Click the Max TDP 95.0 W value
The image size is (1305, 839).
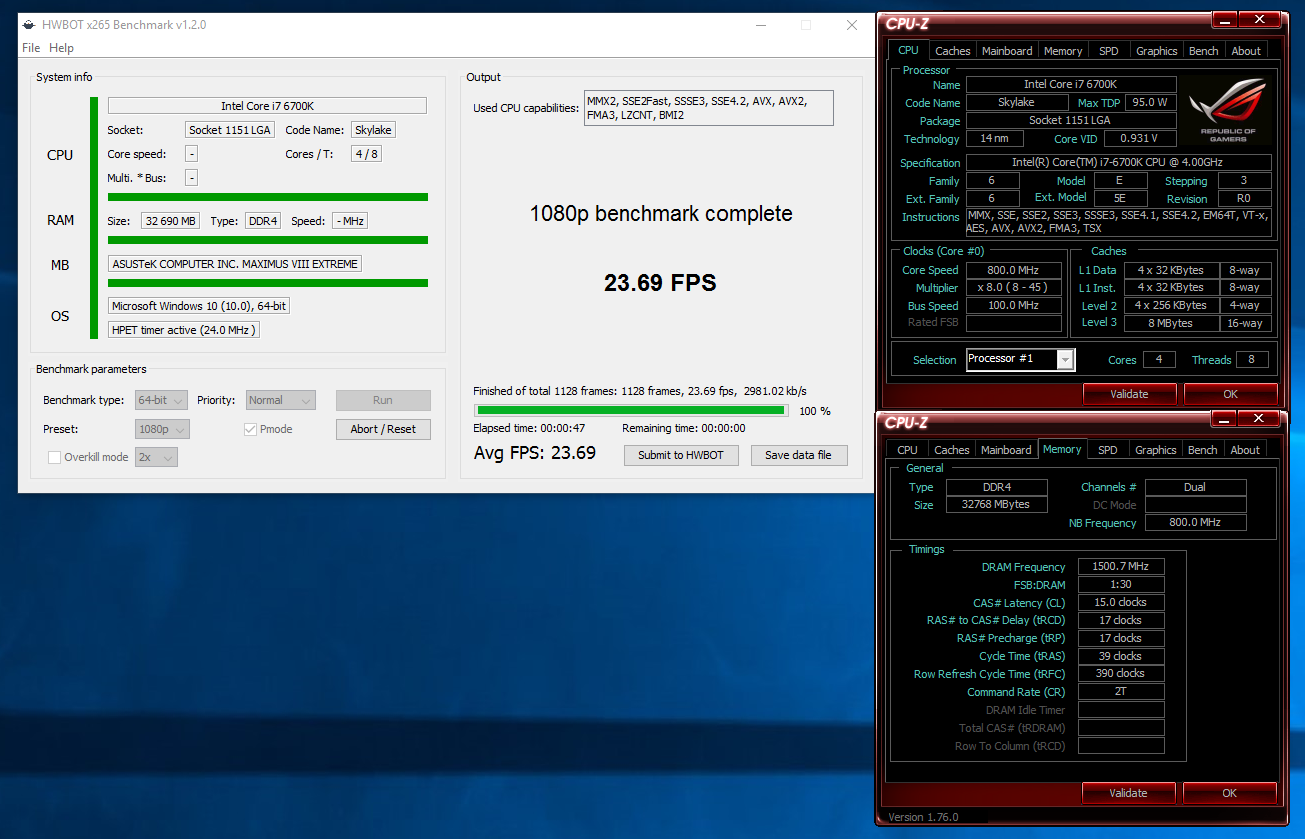pyautogui.click(x=1151, y=103)
